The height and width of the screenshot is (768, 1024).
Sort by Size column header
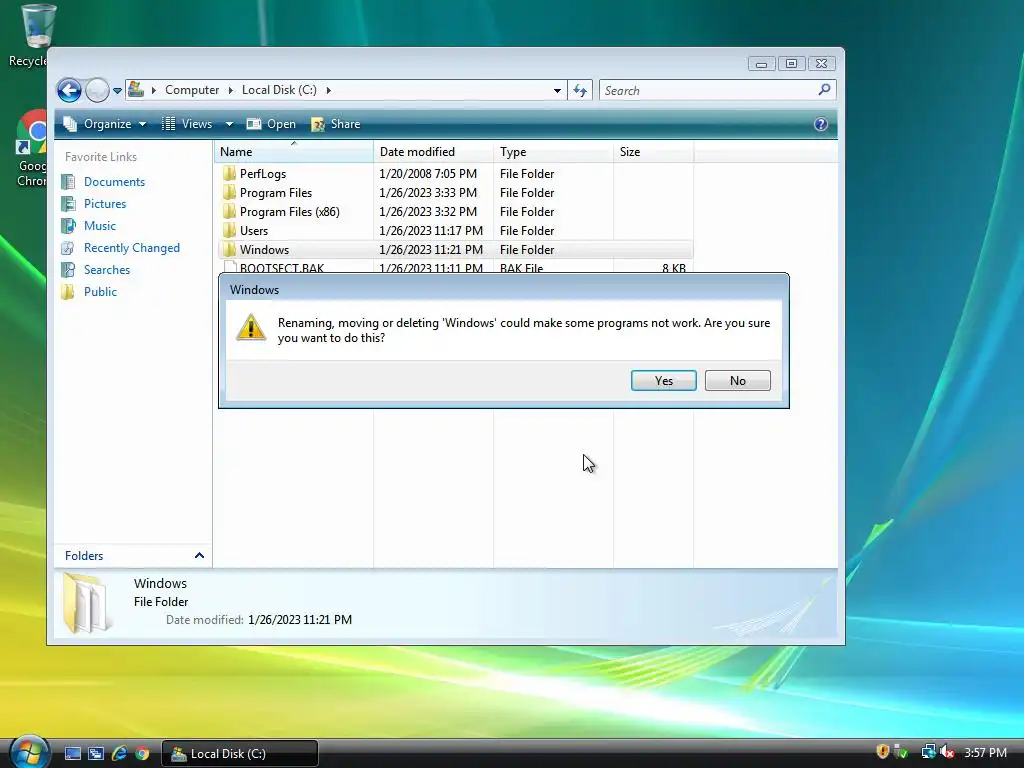click(653, 152)
